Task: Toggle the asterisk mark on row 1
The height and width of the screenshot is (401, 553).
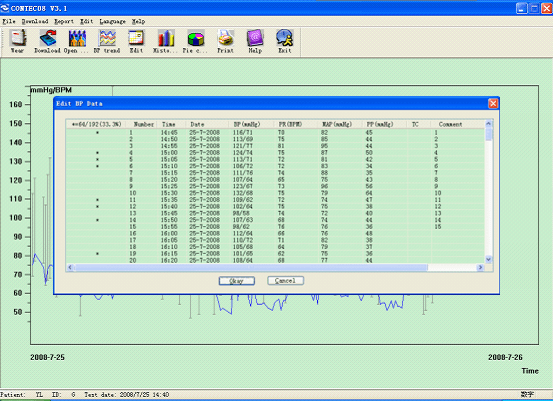Action: pyautogui.click(x=97, y=133)
